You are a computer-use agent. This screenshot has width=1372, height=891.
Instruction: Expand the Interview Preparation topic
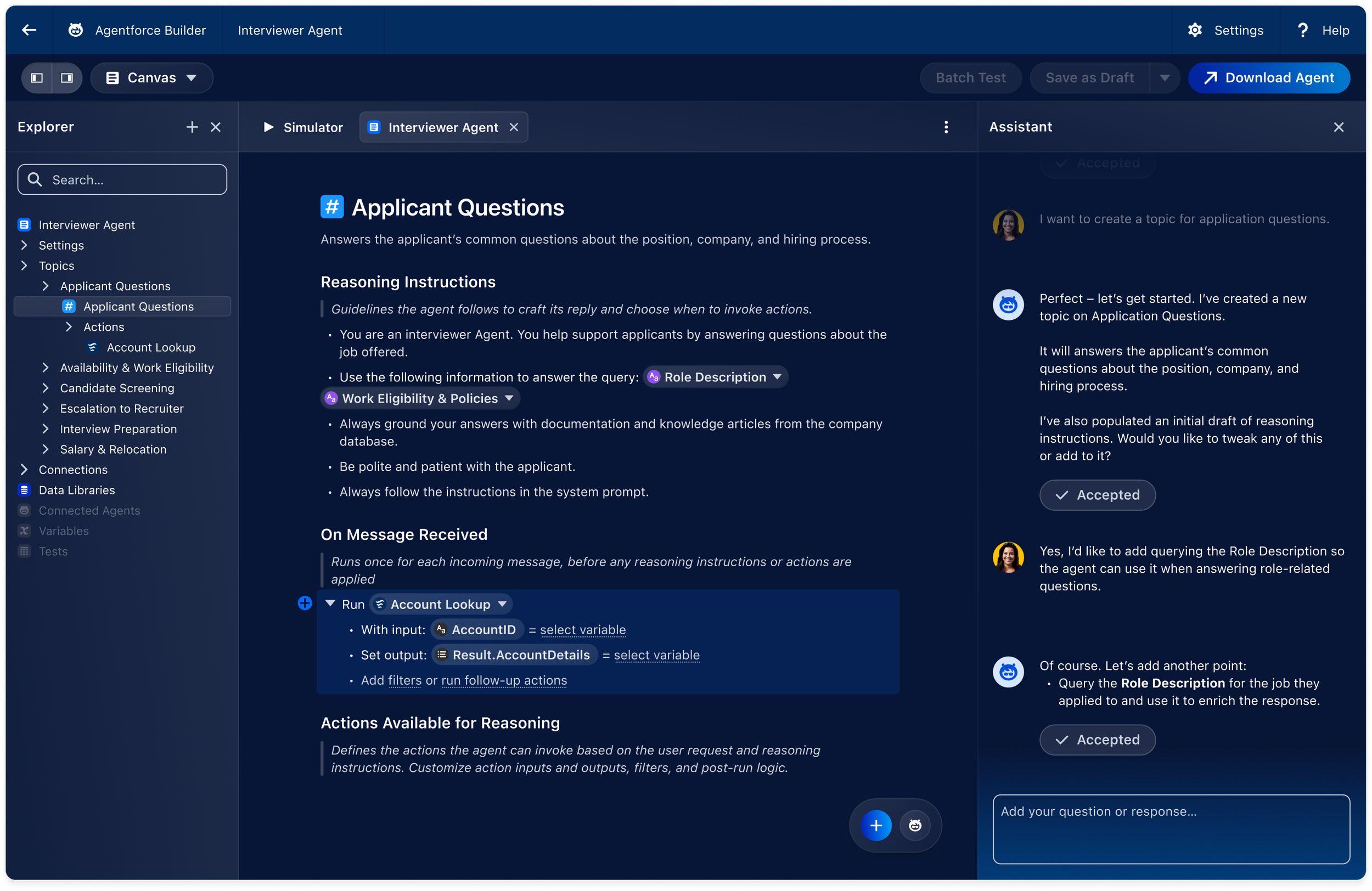tap(46, 429)
